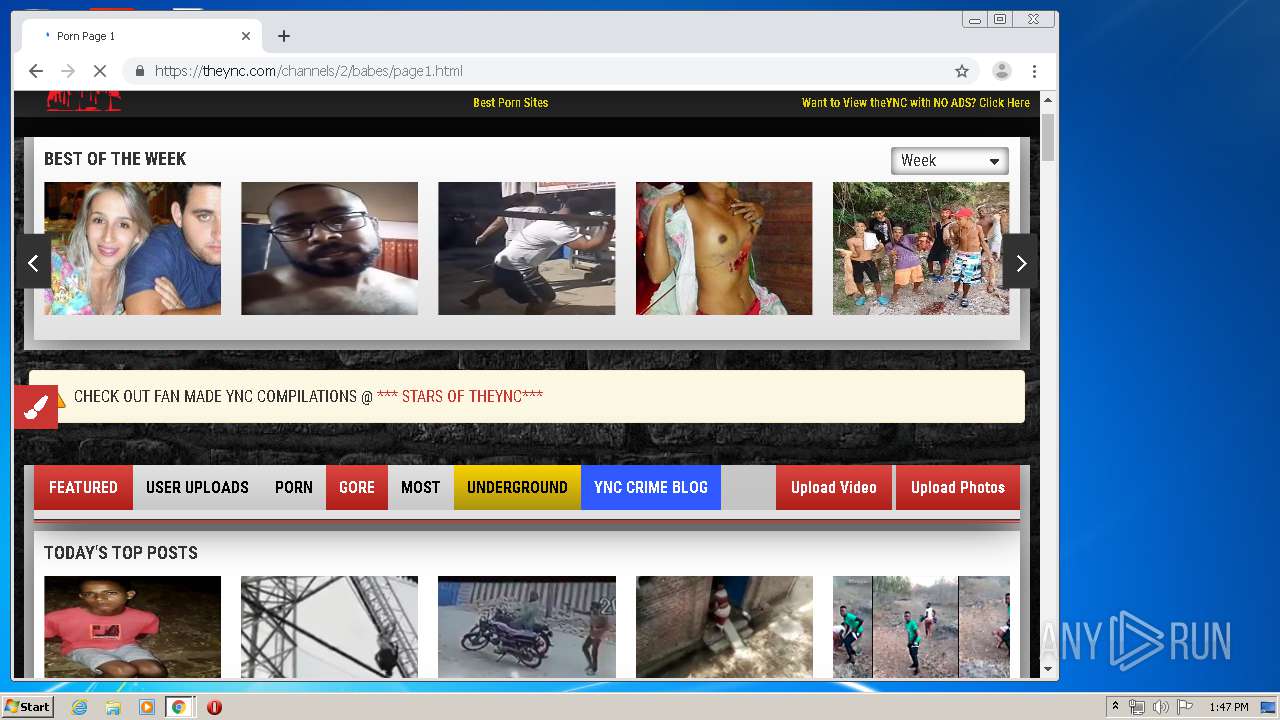1280x720 pixels.
Task: Open the volume speaker tray icon
Action: point(1161,707)
